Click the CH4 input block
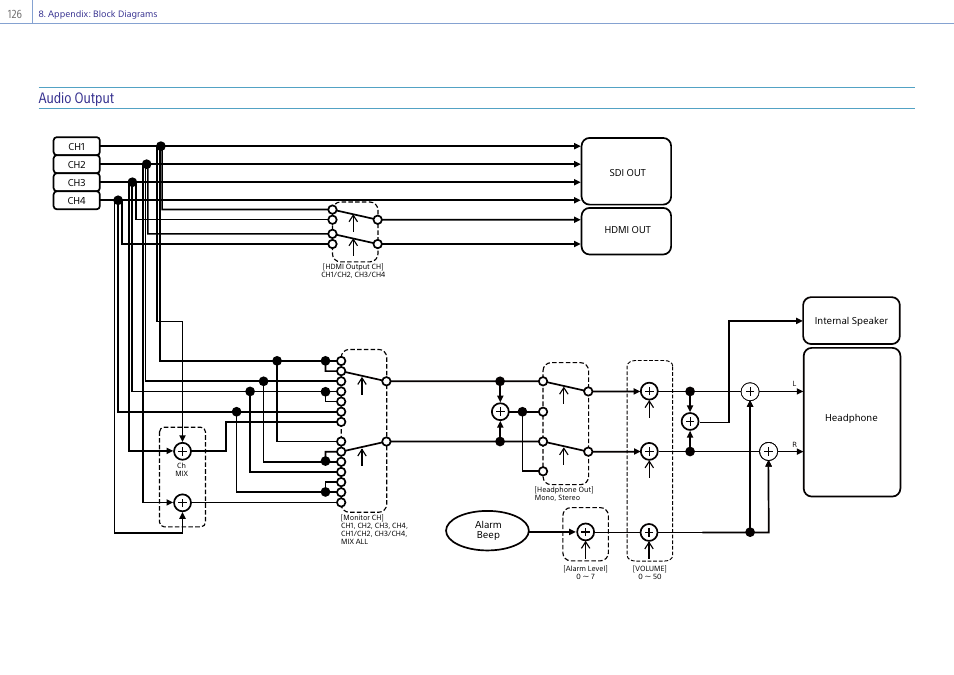This screenshot has width=954, height=675. click(77, 200)
